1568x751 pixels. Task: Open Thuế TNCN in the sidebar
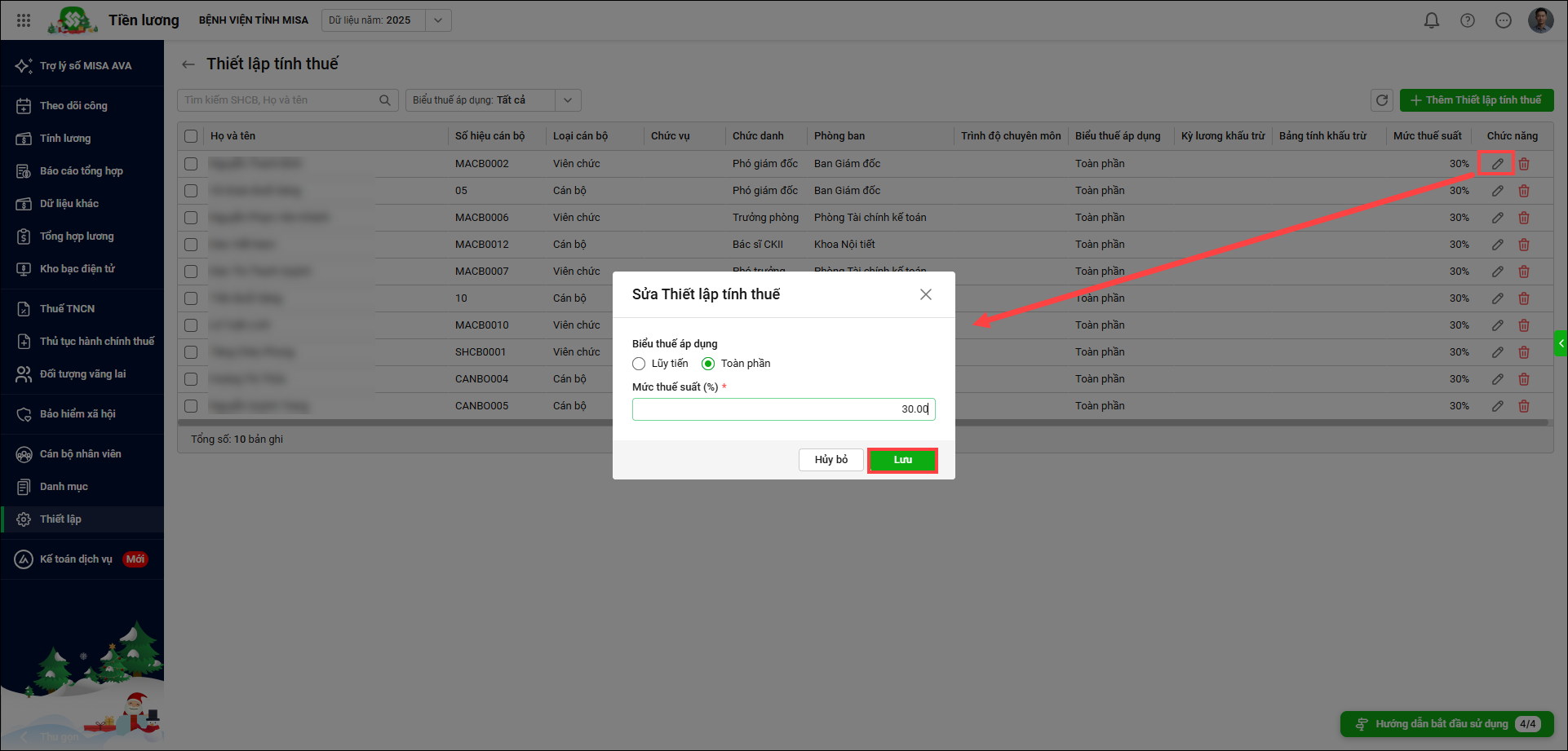67,308
